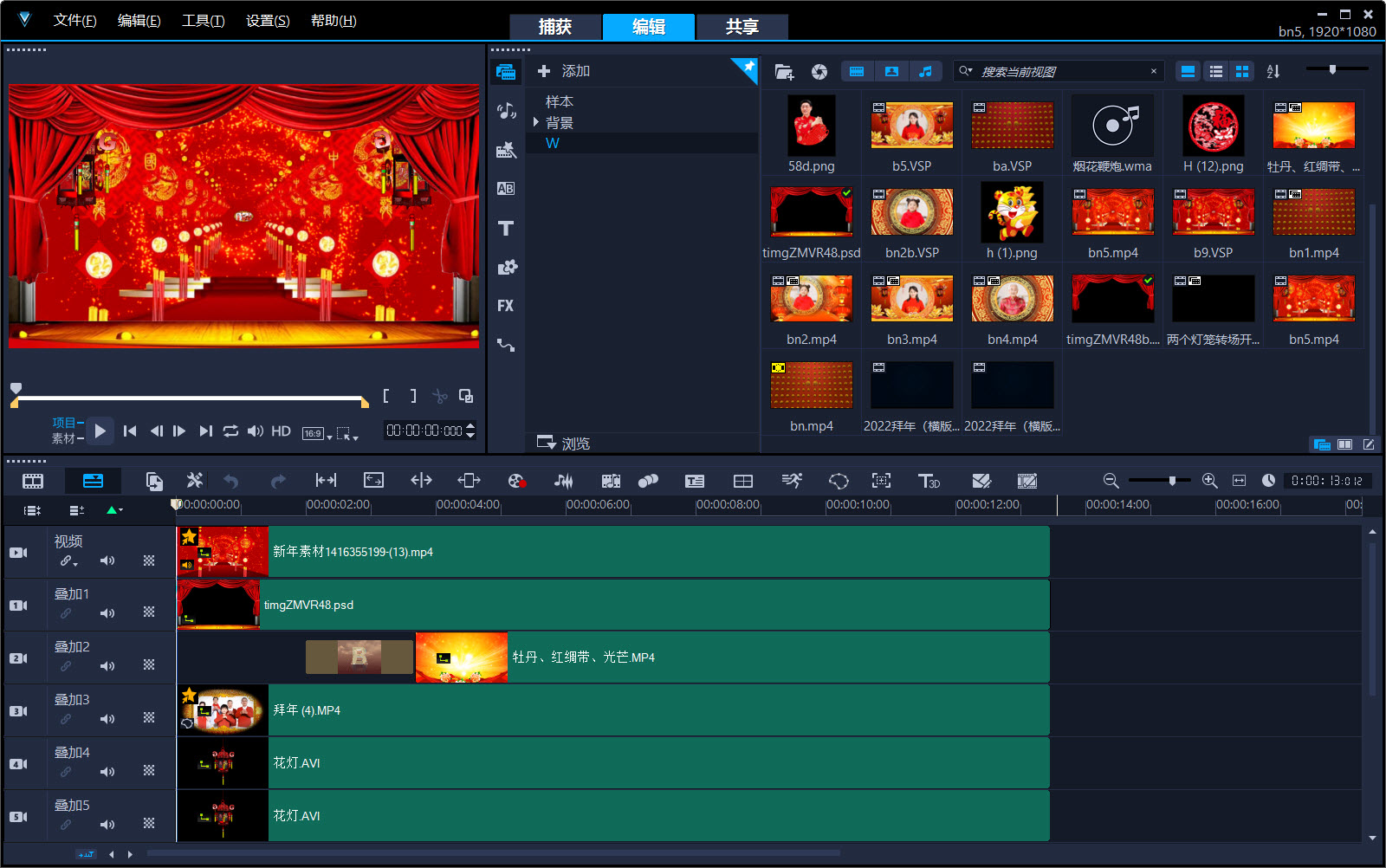Mute the 叠加3 track audio

107,720
